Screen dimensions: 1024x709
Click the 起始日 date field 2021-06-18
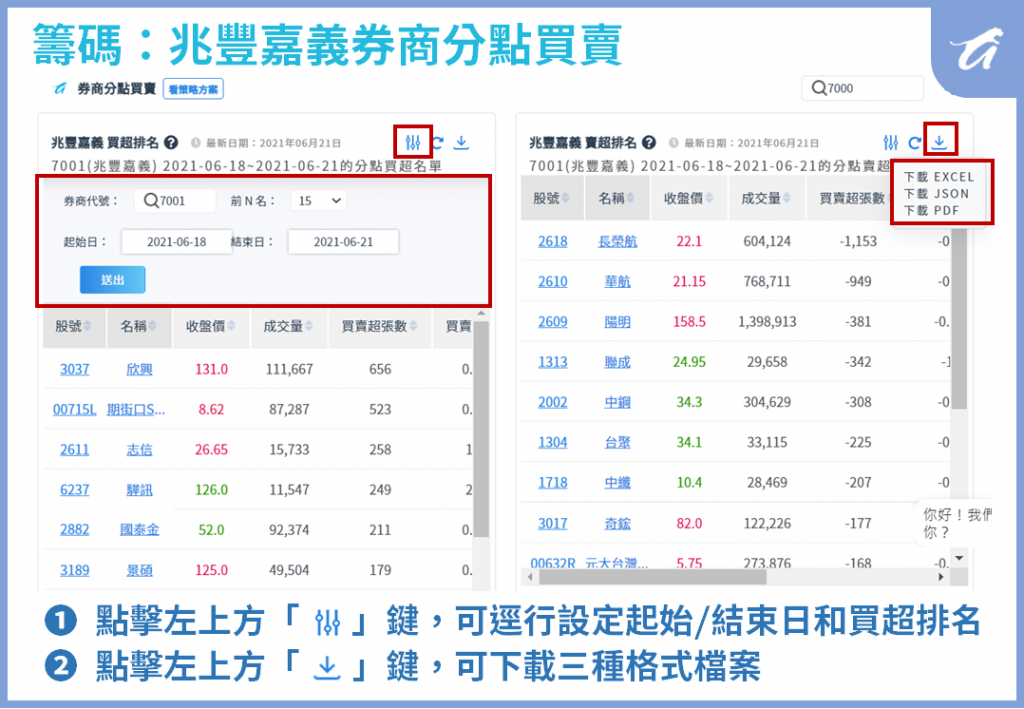(176, 242)
